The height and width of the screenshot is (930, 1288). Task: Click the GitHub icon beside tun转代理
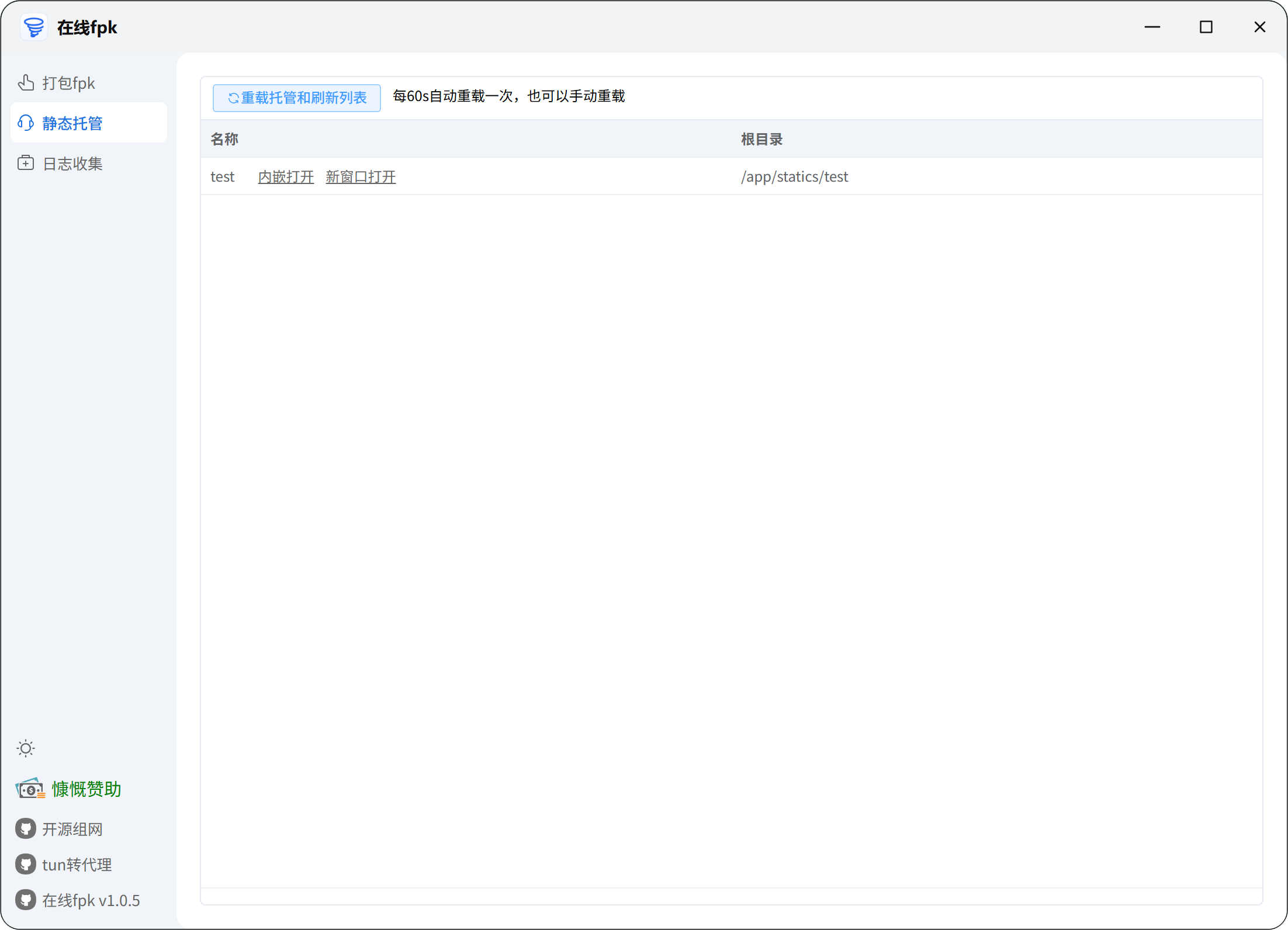(25, 864)
